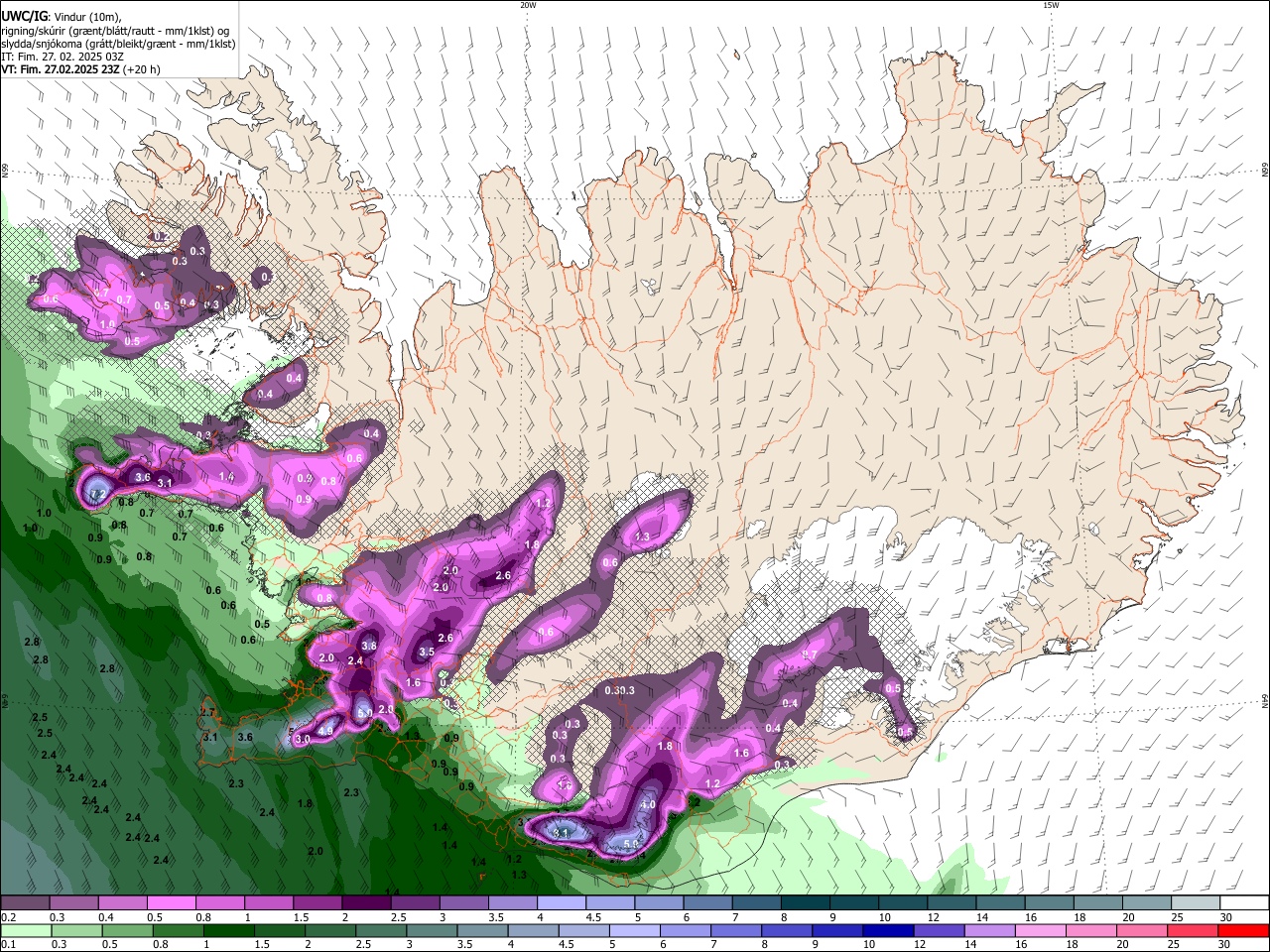
Task: Click the bright red 30 mm rain swatch
Action: click(1243, 930)
